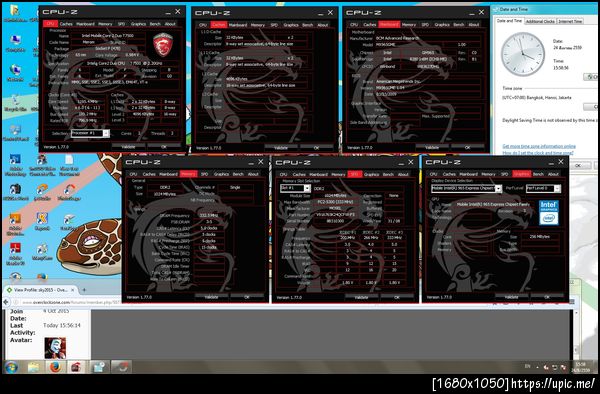Select CPU tab in the Caches window
Viewport: 600px width, 394px height.
(203, 25)
